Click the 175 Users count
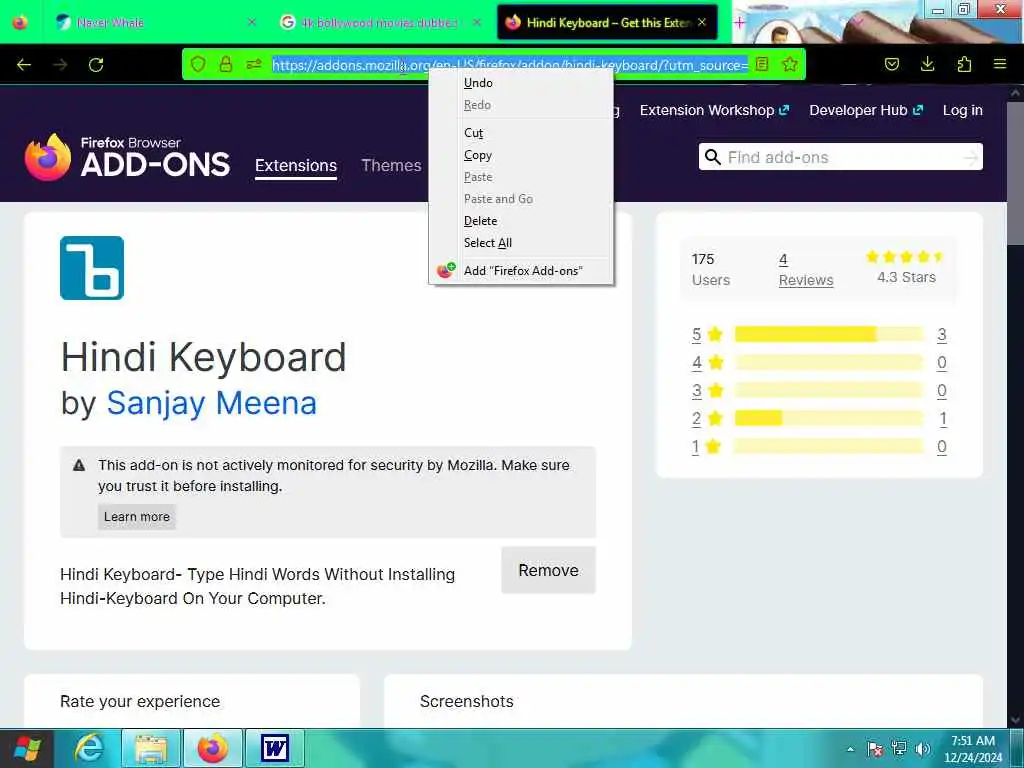The width and height of the screenshot is (1024, 768). tap(711, 270)
